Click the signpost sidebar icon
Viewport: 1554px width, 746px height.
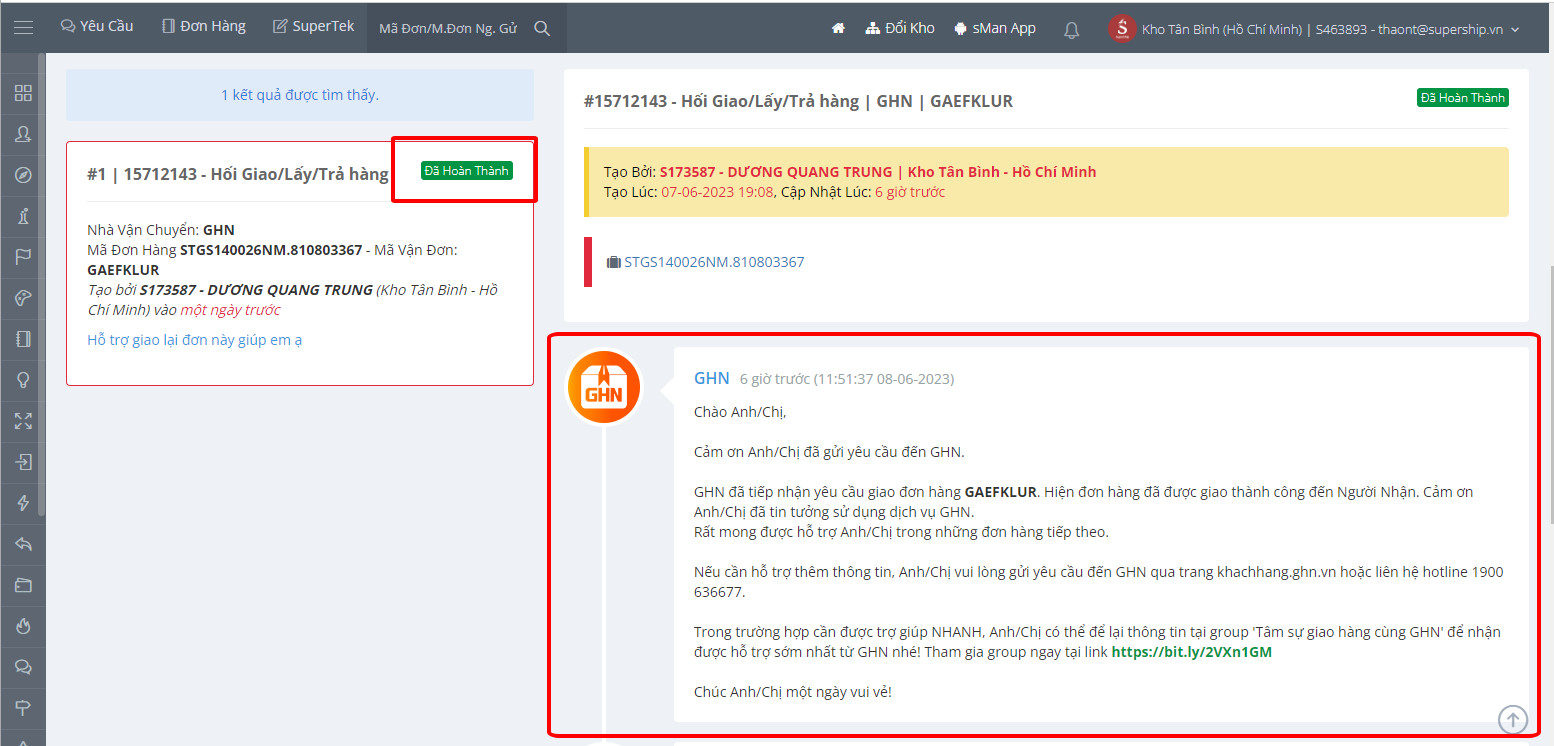click(x=23, y=708)
